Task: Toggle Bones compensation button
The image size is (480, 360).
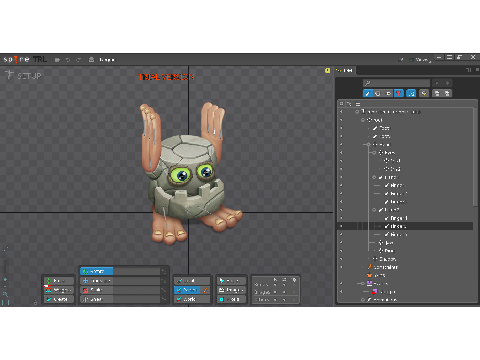Action: point(231,281)
